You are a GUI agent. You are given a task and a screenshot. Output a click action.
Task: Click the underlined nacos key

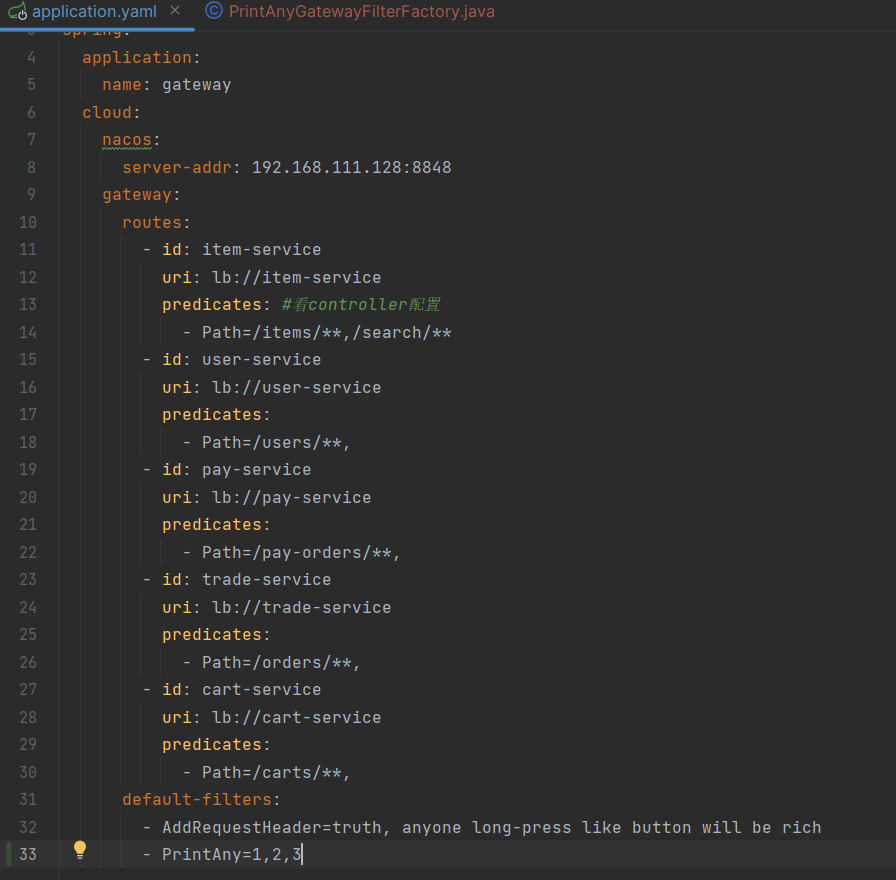(x=129, y=139)
